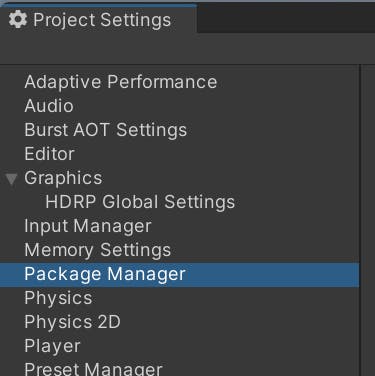Open the Editor settings category
Image resolution: width=375 pixels, height=376 pixels.
(49, 154)
